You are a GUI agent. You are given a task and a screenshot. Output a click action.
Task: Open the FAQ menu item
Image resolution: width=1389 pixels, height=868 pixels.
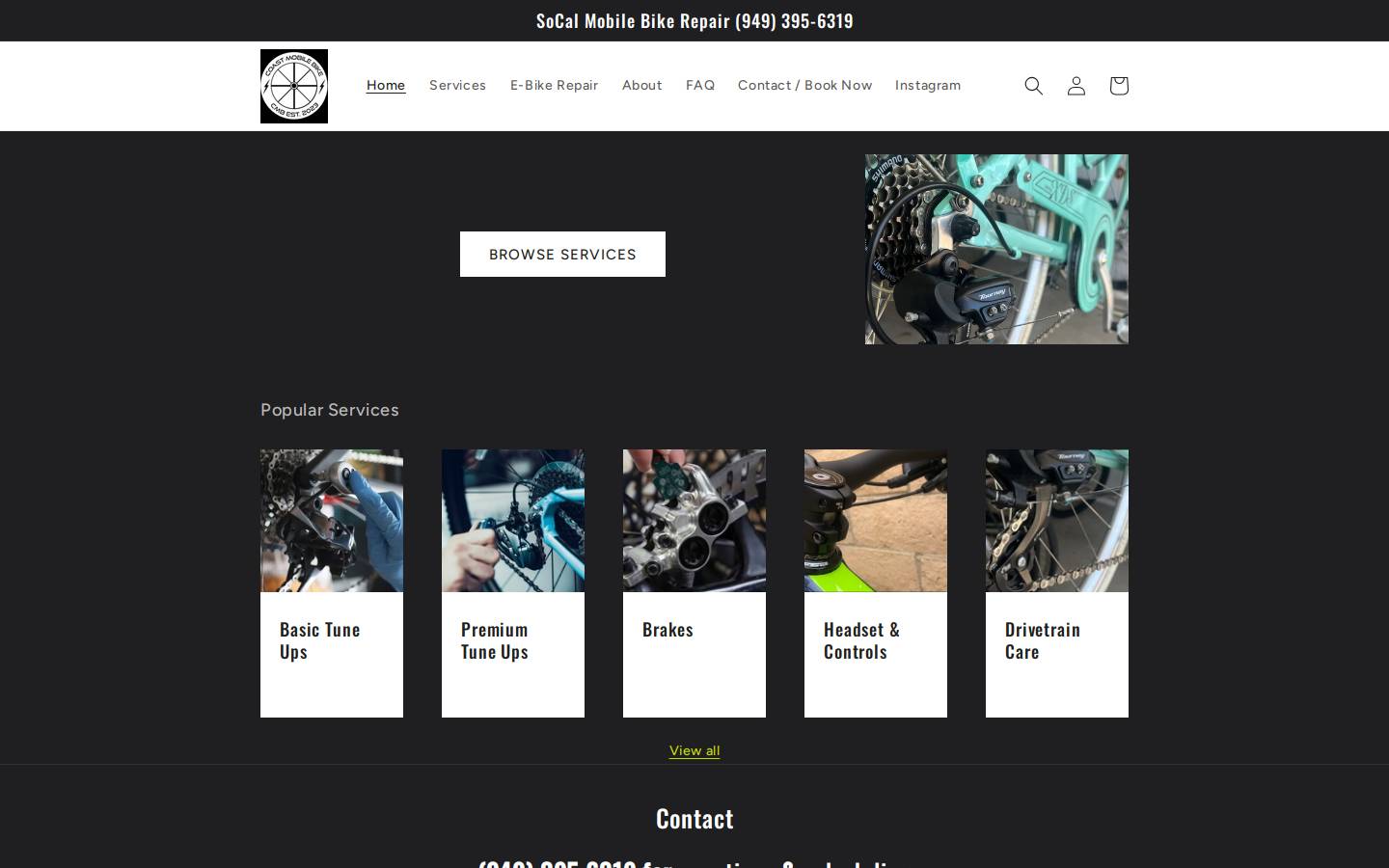[700, 85]
